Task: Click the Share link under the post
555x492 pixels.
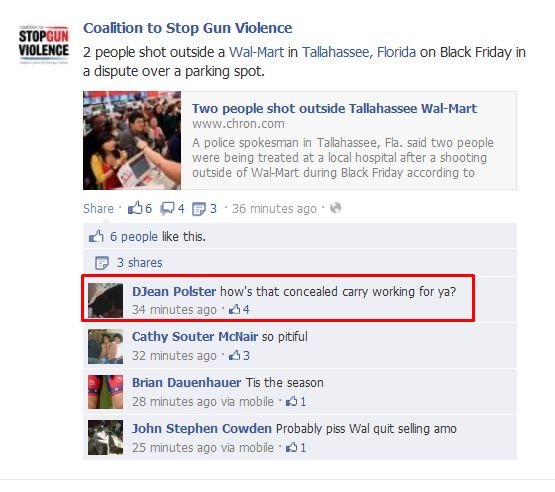Action: [98, 208]
